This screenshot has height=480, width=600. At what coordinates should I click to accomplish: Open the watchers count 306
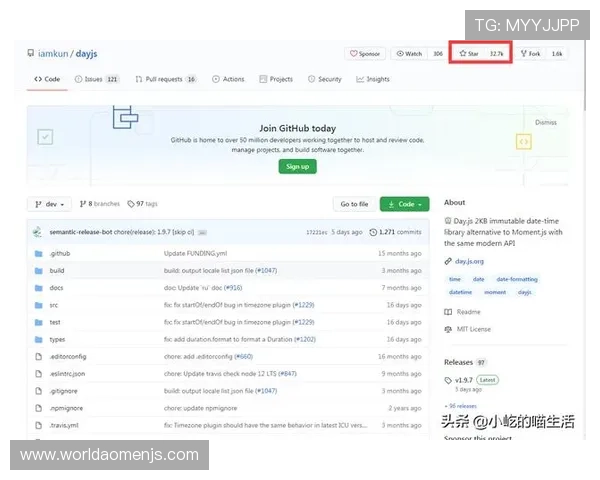(x=437, y=54)
